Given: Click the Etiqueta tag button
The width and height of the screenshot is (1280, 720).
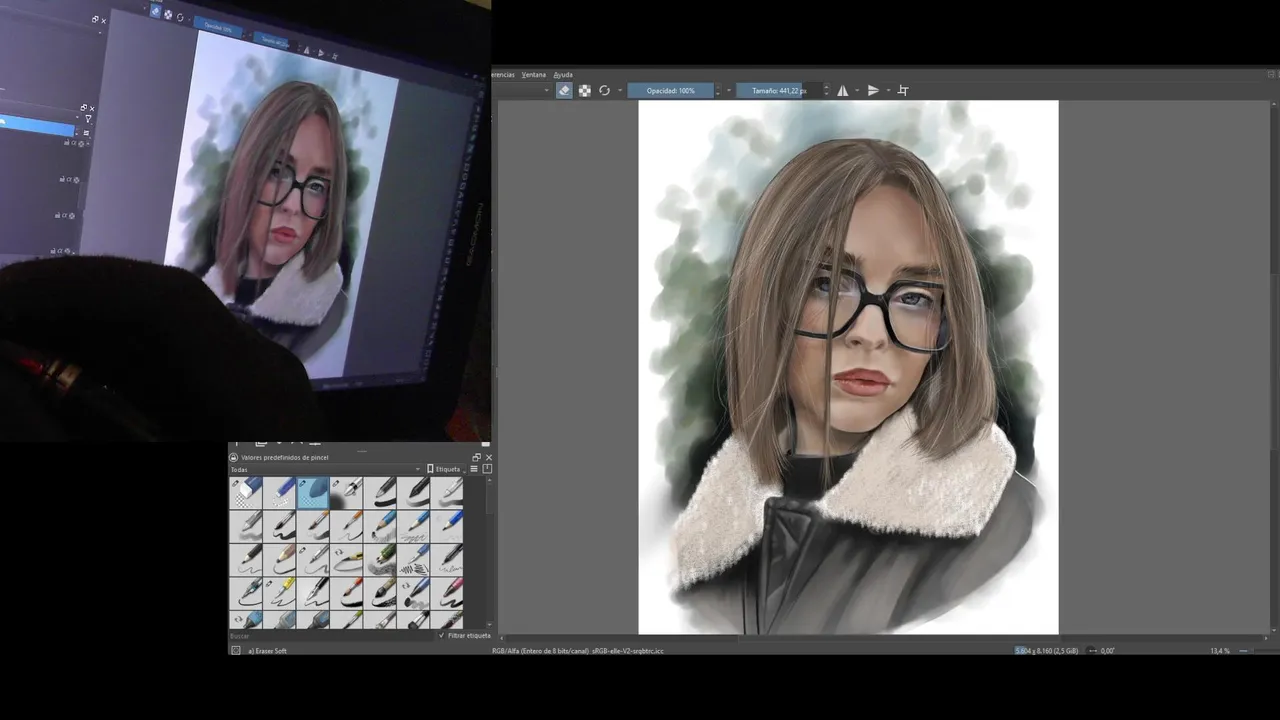Looking at the screenshot, I should [444, 469].
